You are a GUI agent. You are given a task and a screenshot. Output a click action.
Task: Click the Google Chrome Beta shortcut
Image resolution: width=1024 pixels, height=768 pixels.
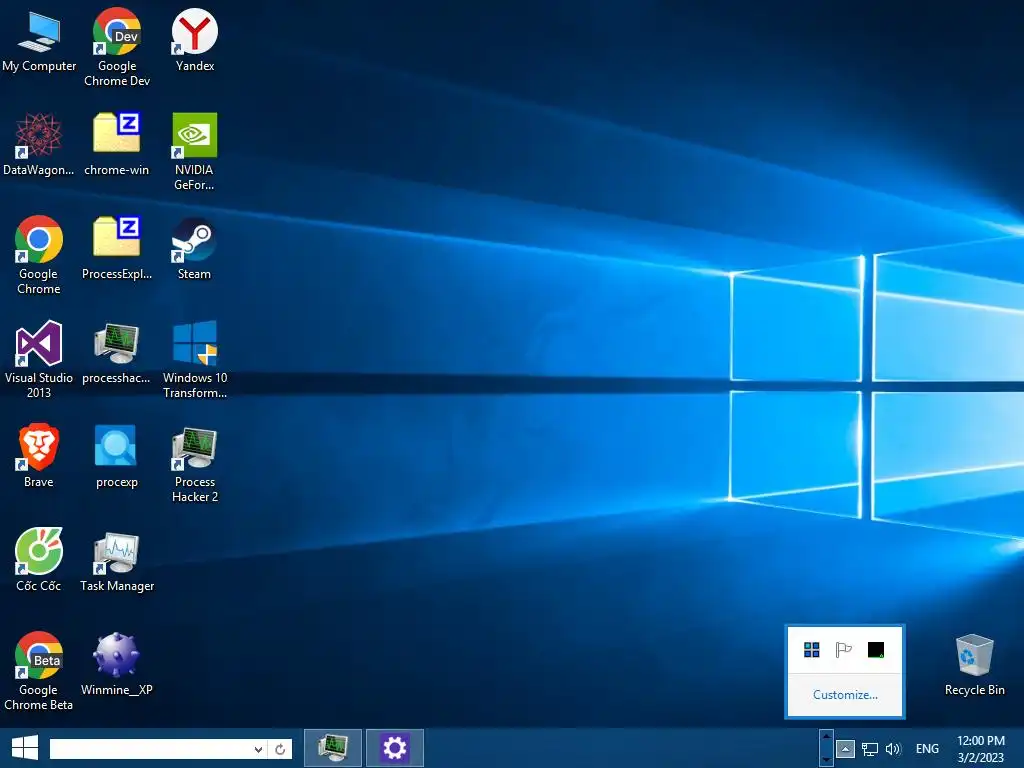click(39, 671)
